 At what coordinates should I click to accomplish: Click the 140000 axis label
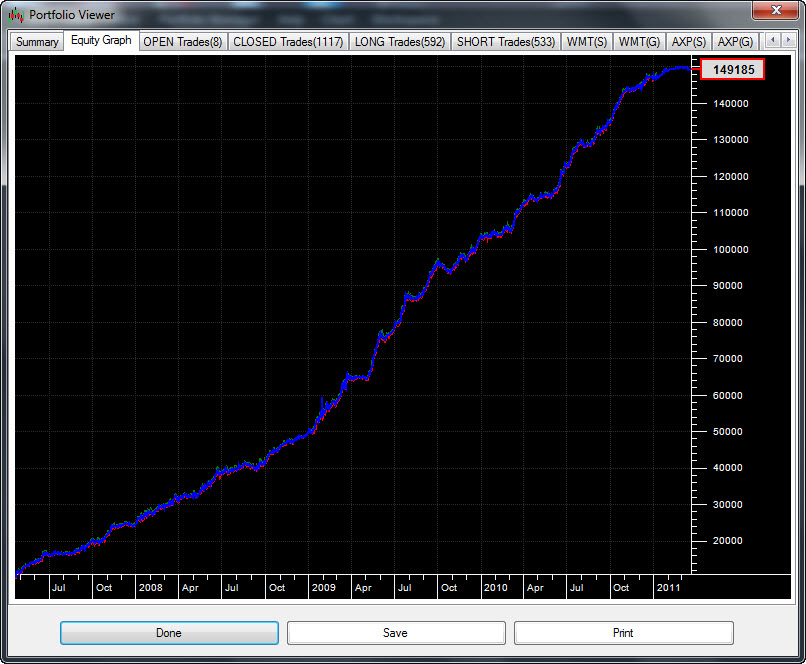(x=730, y=103)
